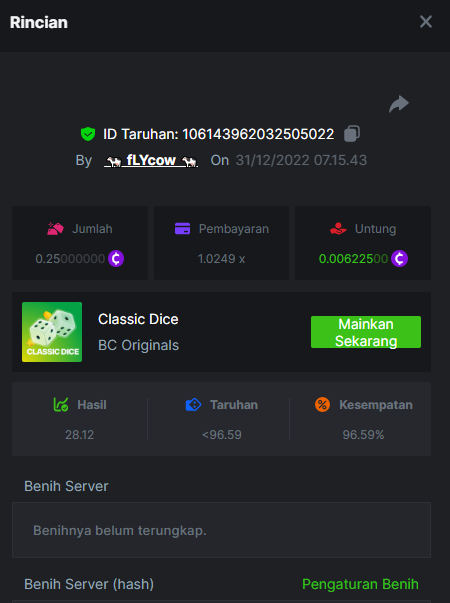Click the Pembayaran card icon
The image size is (450, 603).
(182, 228)
